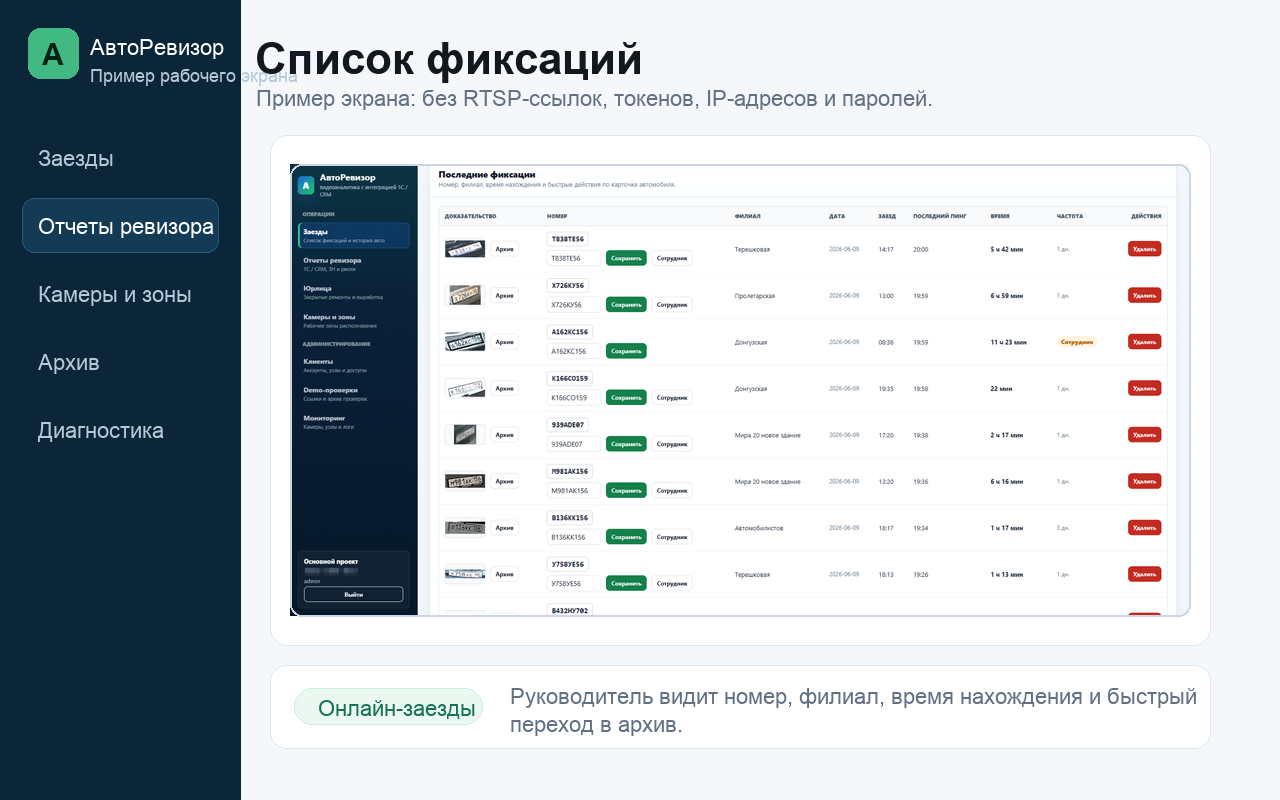Viewport: 1280px width, 800px height.
Task: Click the Доказательство column header
Action: coord(471,216)
